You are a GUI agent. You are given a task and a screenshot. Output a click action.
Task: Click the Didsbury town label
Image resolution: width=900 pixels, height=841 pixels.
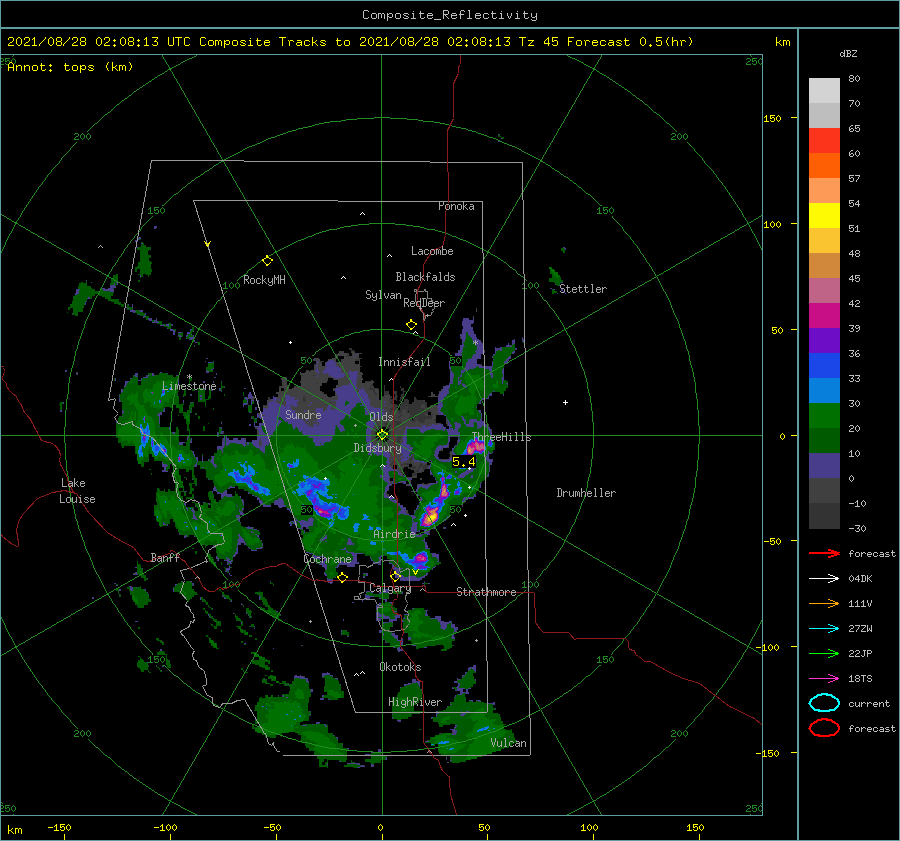click(377, 448)
